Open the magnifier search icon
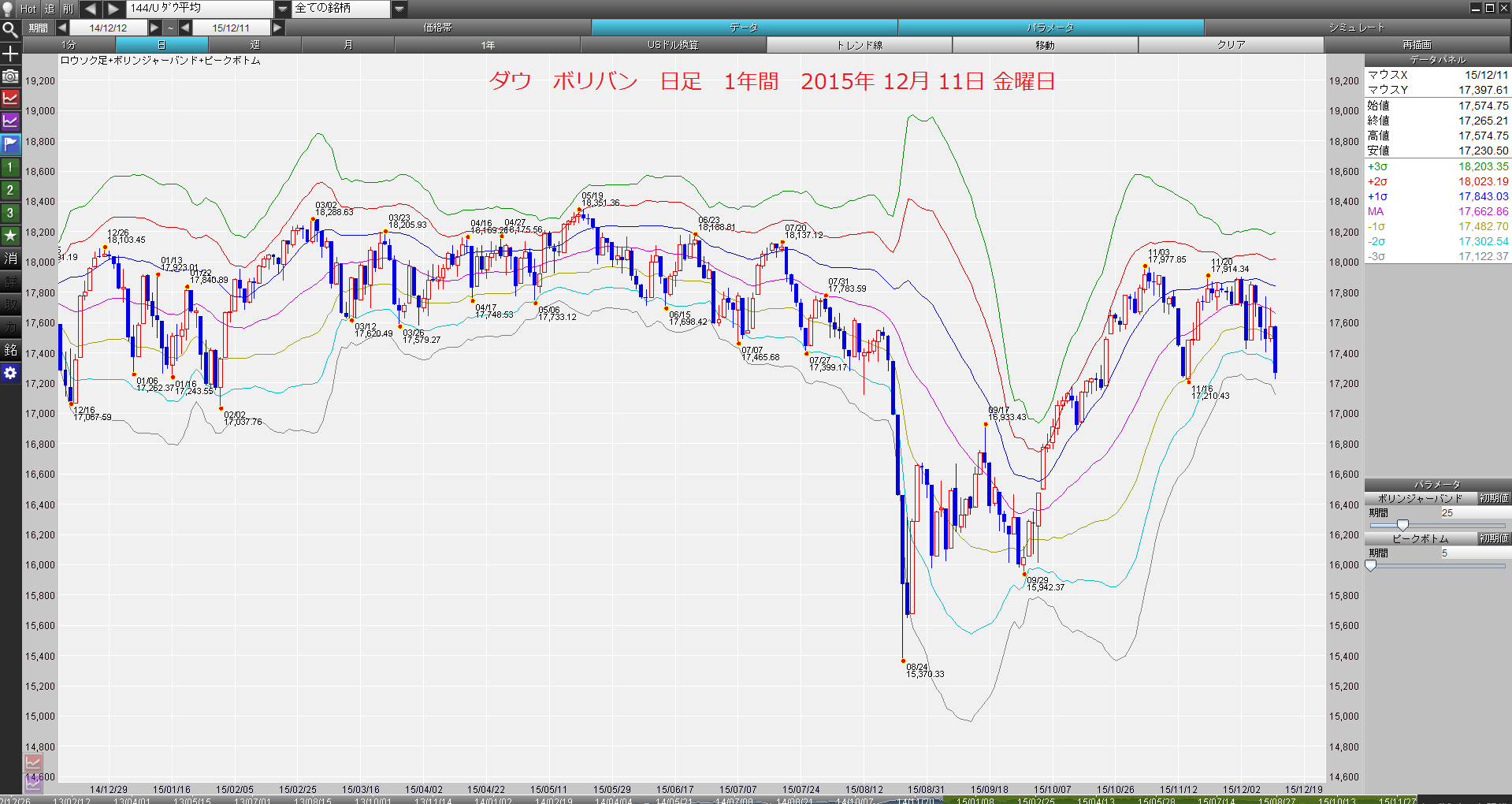 click(10, 30)
